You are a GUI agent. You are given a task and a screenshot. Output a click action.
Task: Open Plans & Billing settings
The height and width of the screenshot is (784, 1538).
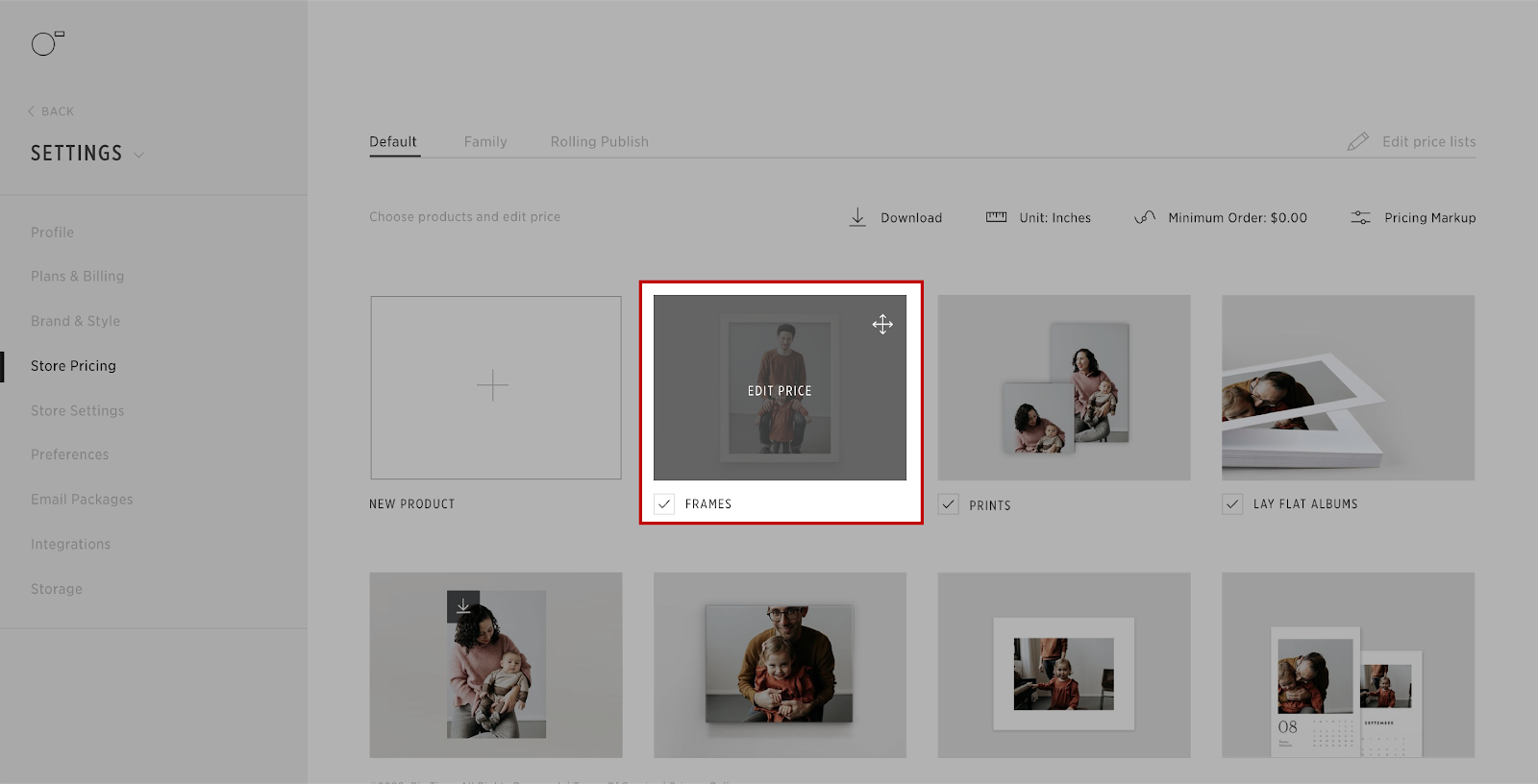tap(77, 276)
